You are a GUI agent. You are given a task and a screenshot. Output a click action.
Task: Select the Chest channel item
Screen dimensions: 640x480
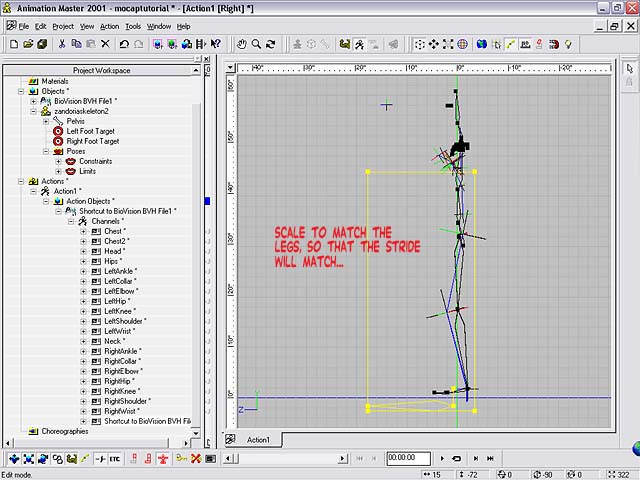(x=115, y=231)
